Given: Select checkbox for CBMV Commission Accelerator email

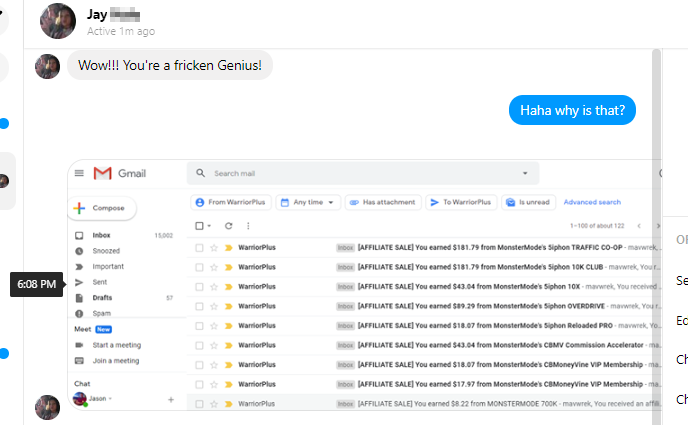Looking at the screenshot, I should (199, 346).
